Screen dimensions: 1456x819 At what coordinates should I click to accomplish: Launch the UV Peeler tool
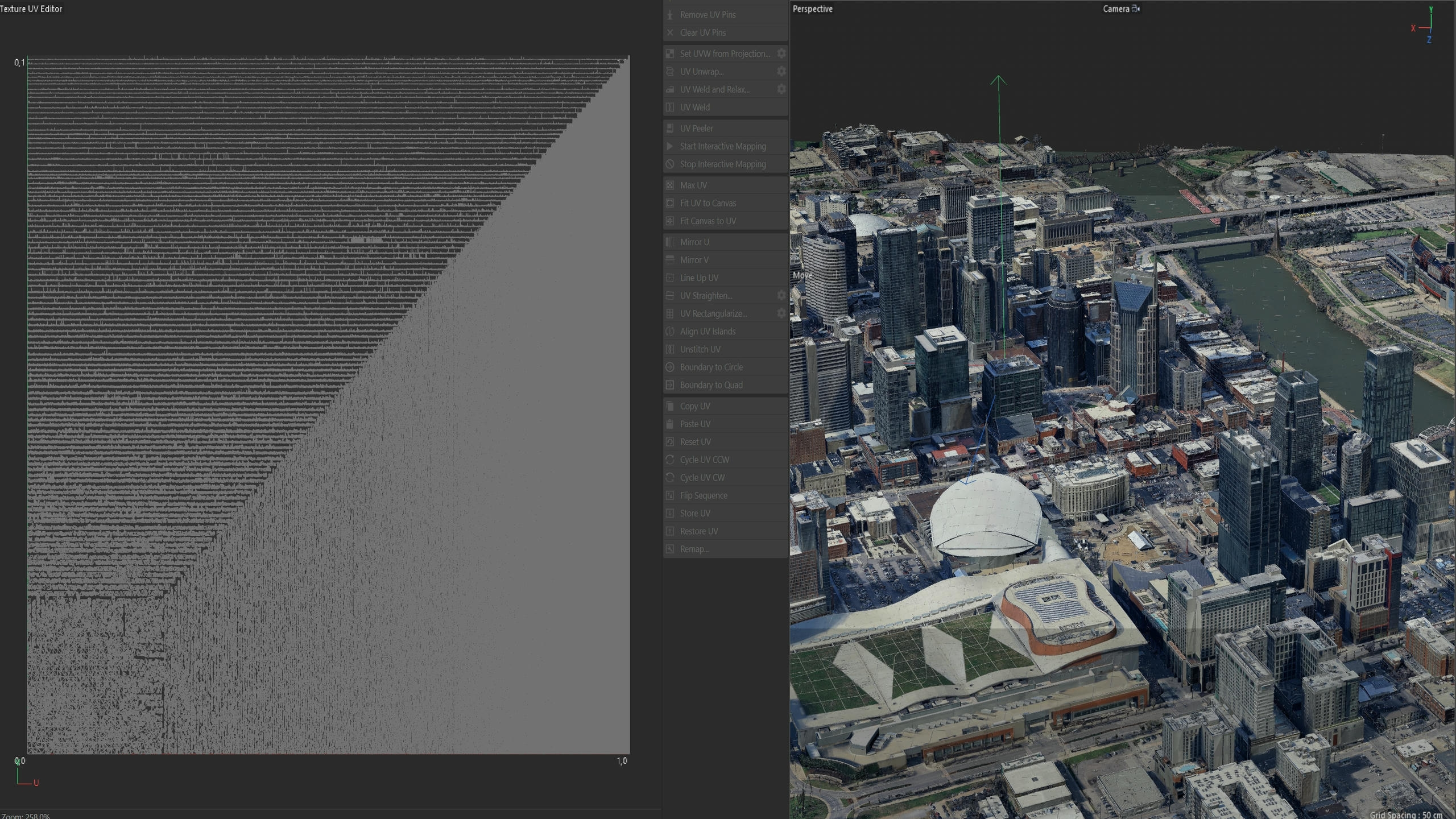pos(725,129)
